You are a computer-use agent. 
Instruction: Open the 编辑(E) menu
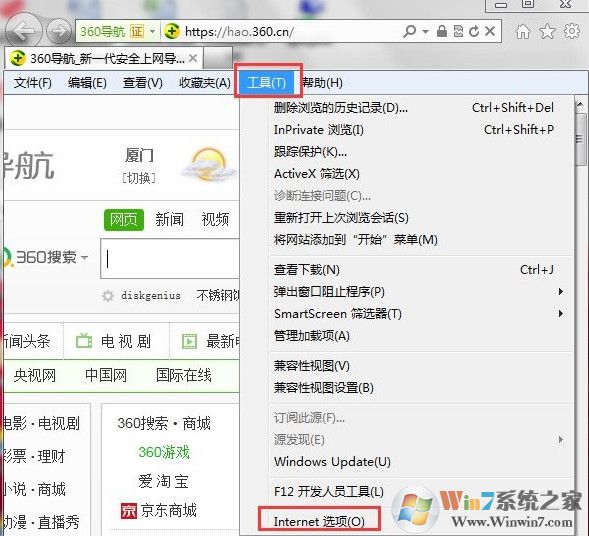[87, 83]
